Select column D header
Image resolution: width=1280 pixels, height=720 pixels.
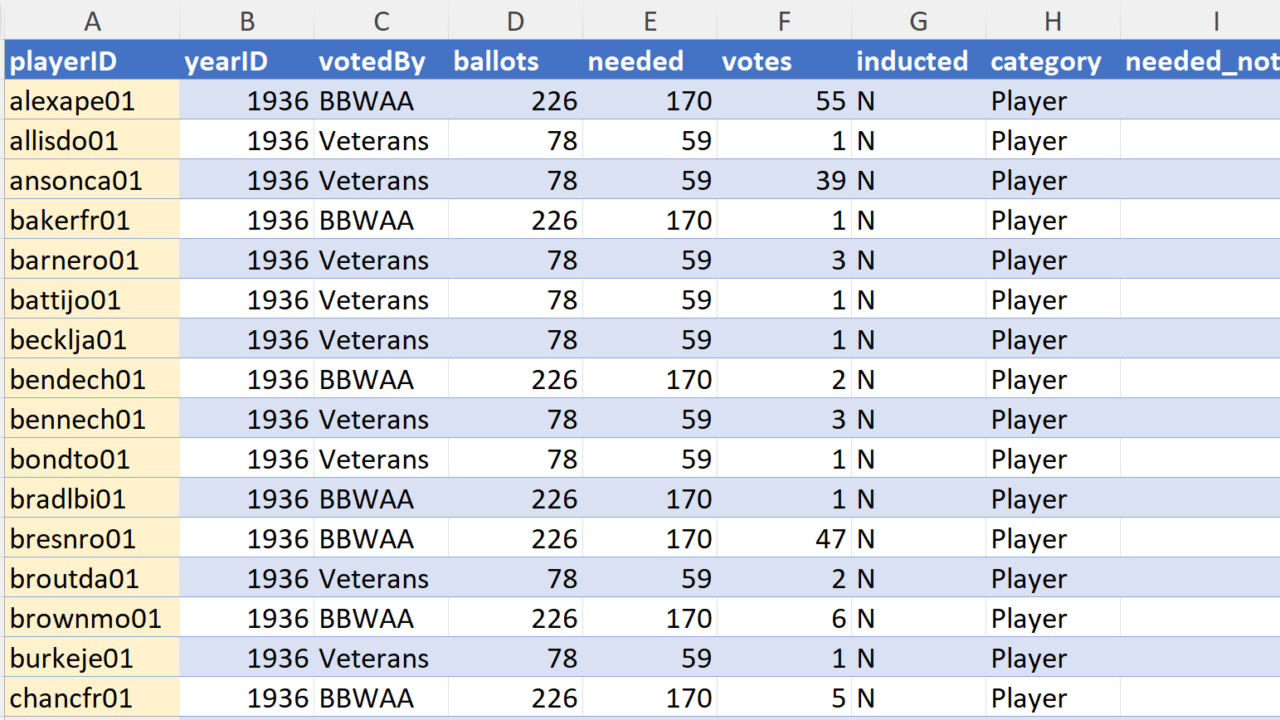pyautogui.click(x=515, y=20)
